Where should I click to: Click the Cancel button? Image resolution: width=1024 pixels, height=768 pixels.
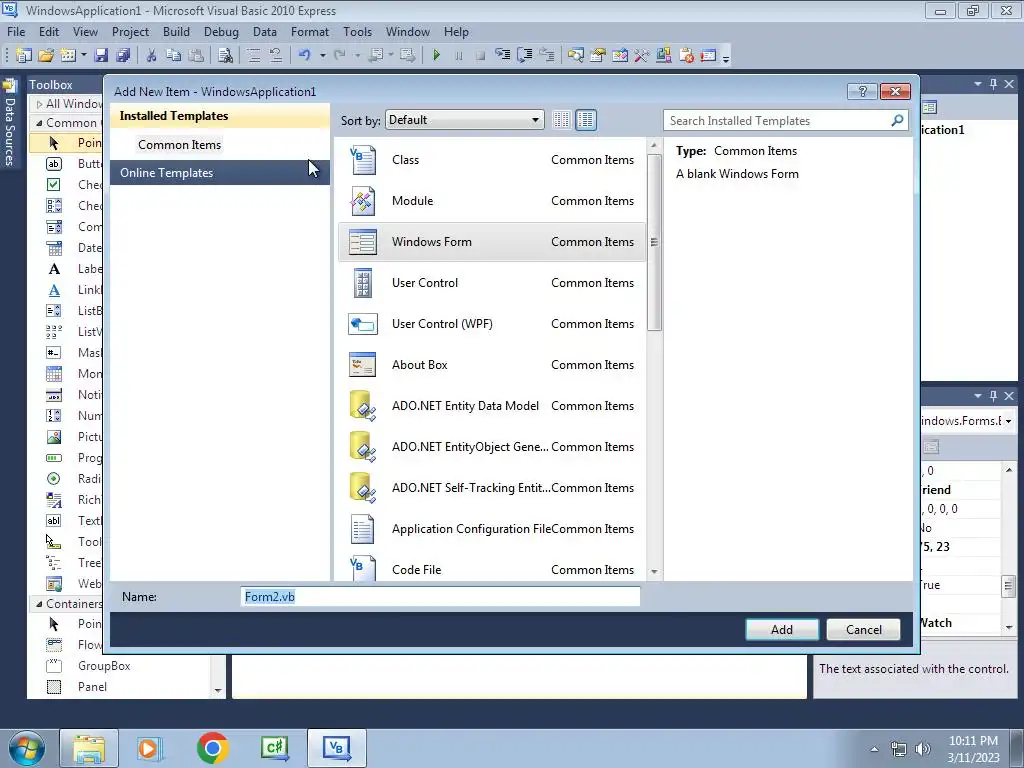(863, 630)
